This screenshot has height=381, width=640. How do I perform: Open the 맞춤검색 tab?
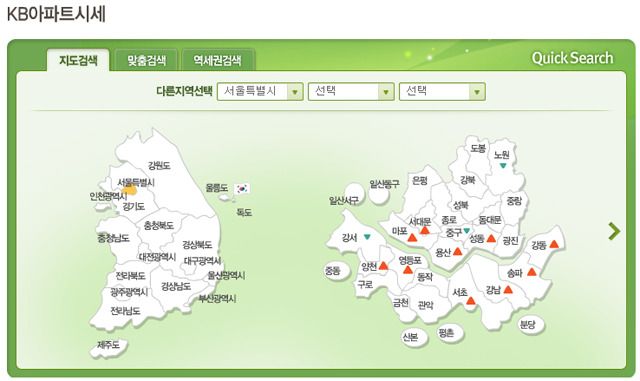(x=146, y=60)
